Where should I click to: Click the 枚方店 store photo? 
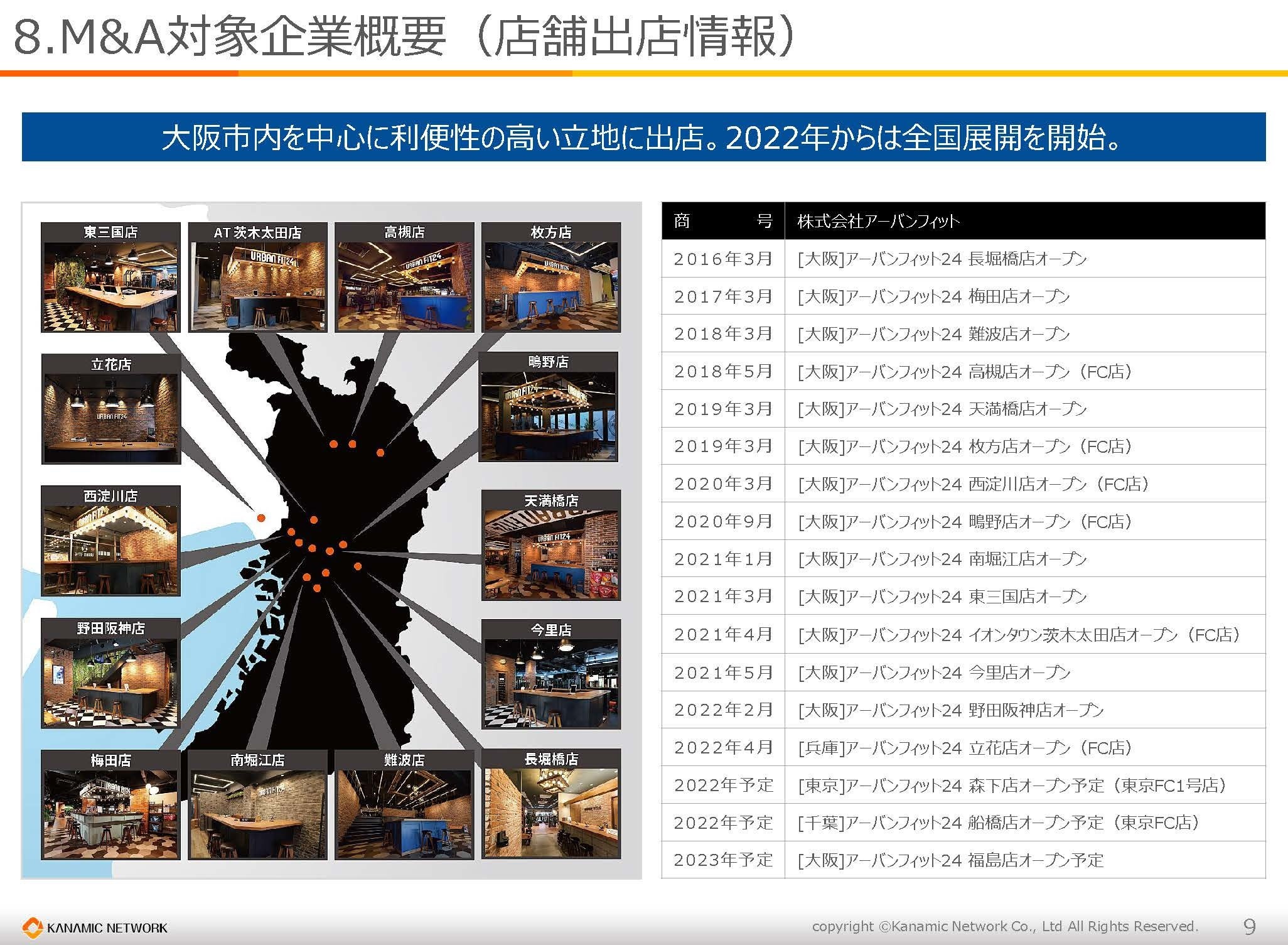pyautogui.click(x=551, y=286)
